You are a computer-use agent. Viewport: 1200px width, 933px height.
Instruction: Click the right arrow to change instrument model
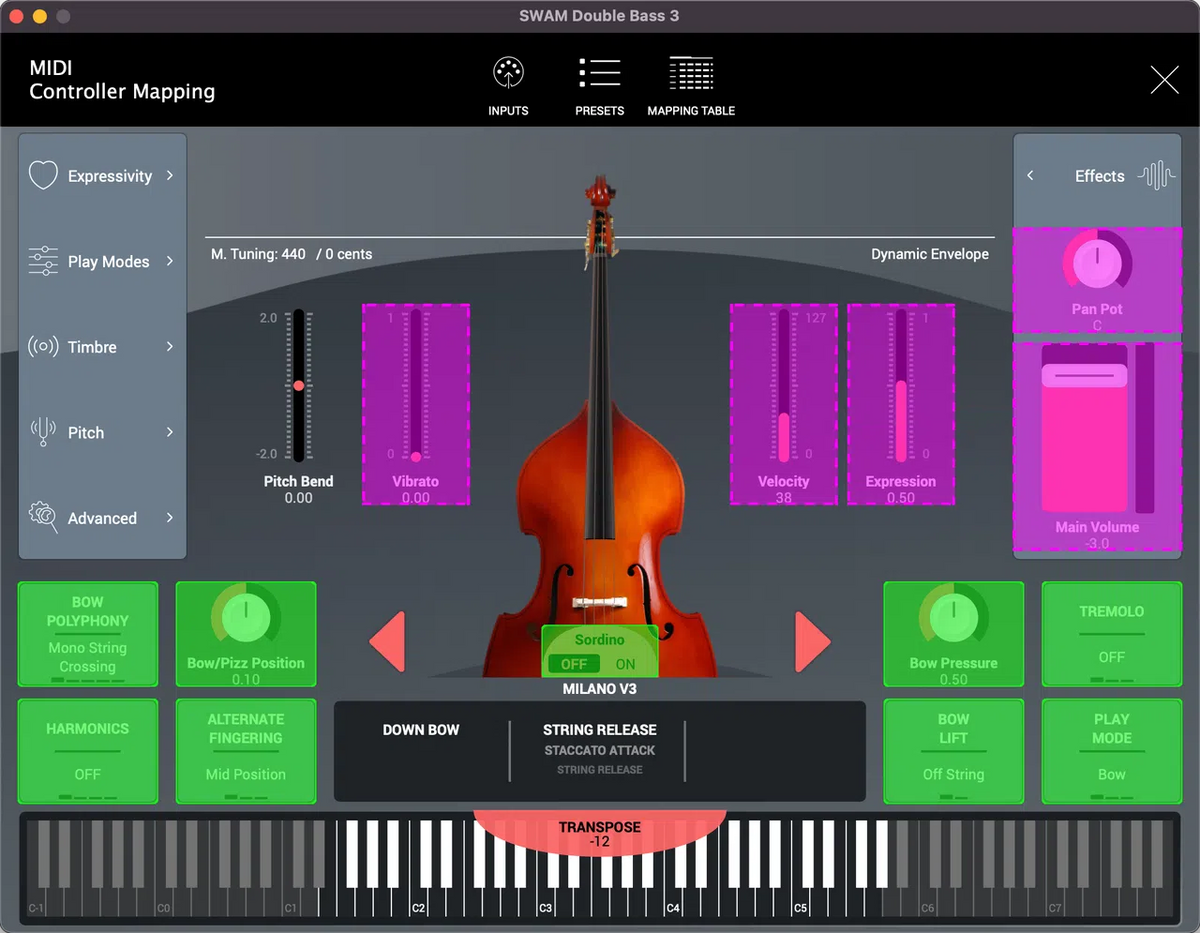811,642
